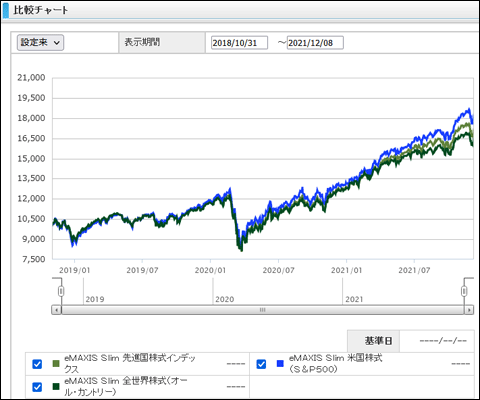480x400 pixels.
Task: Click the dark green swatch for 全世界株式
Action: (x=56, y=386)
